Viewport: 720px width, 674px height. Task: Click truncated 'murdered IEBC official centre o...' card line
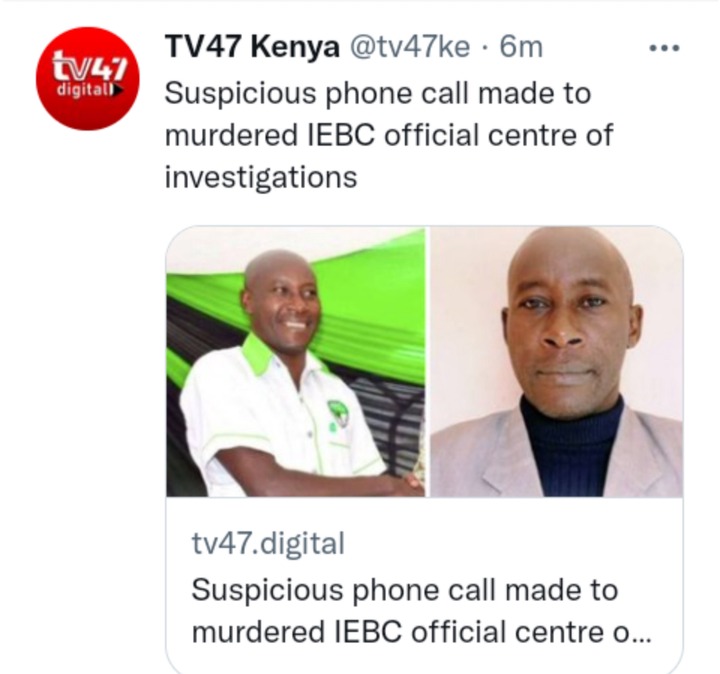421,632
